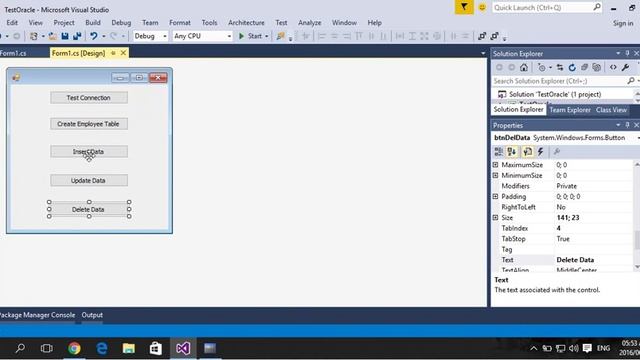Click the Property Pages wrench icon
Viewport: 640px width, 360px height.
556,152
